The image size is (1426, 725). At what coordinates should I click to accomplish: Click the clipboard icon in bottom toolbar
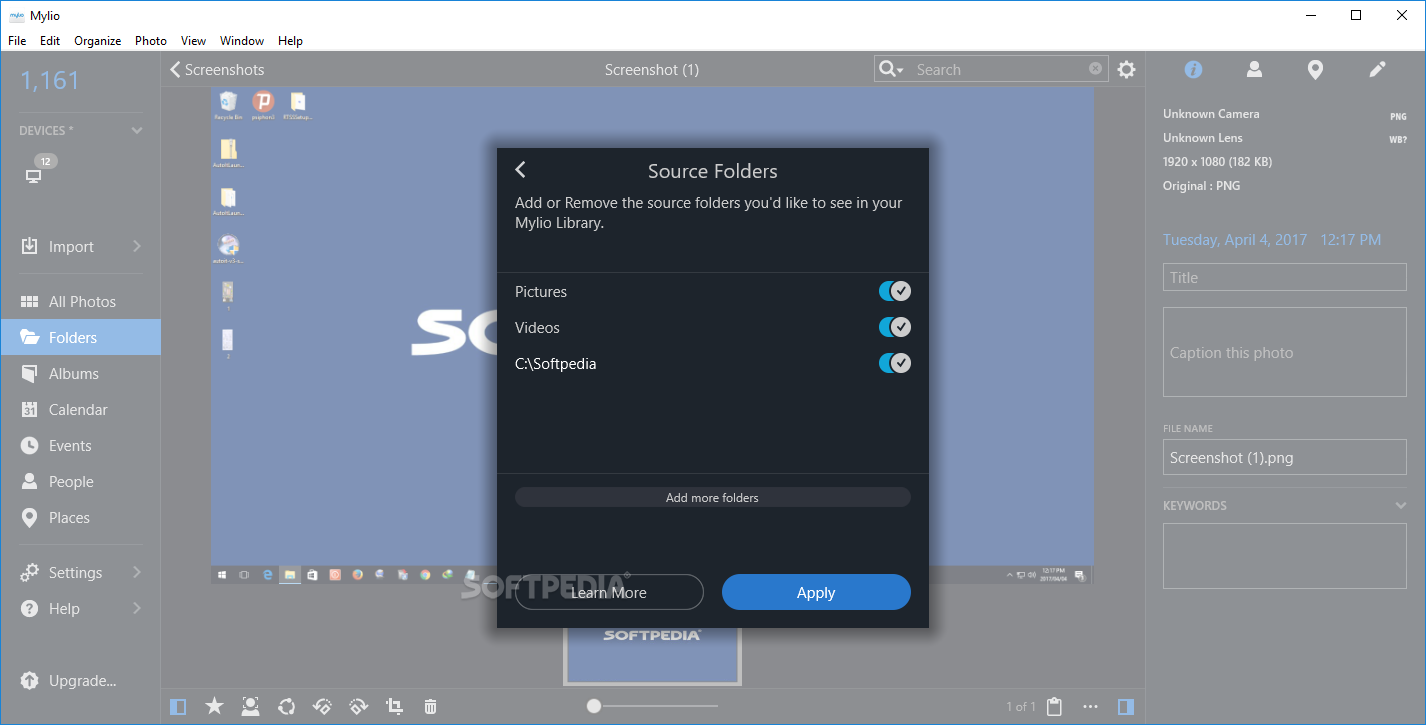pos(1054,707)
